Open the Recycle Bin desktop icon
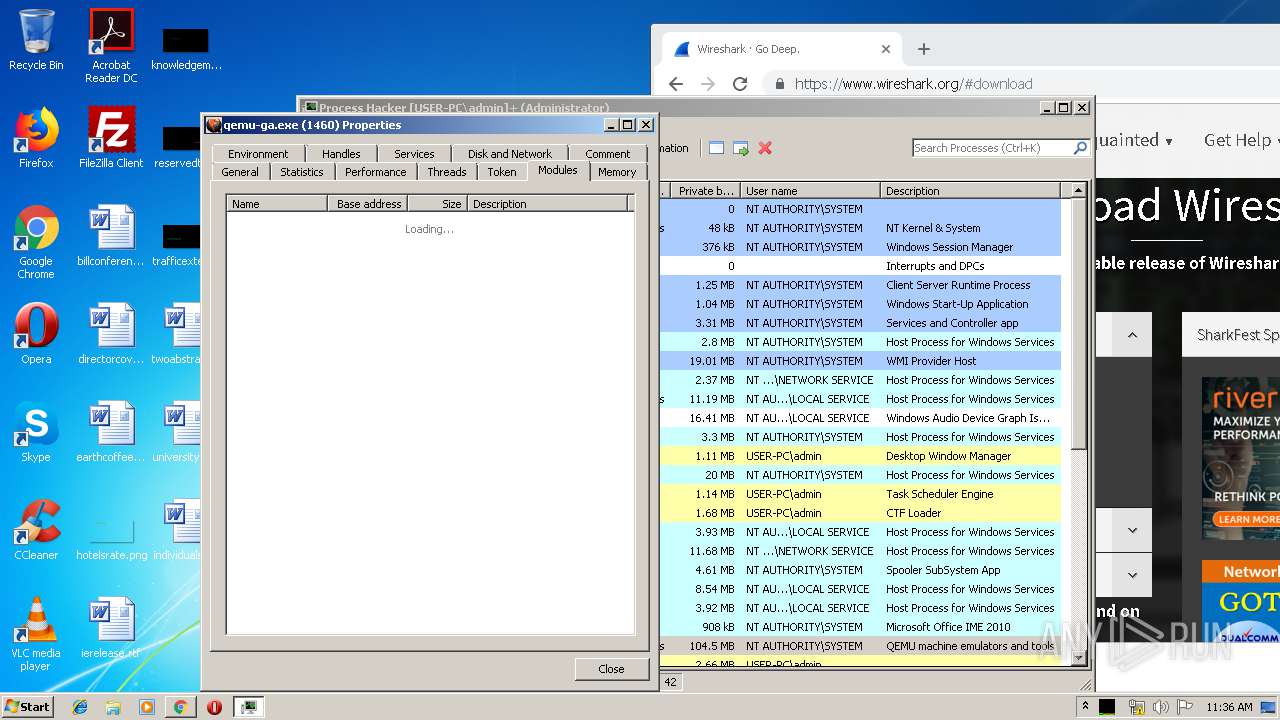 coord(36,40)
